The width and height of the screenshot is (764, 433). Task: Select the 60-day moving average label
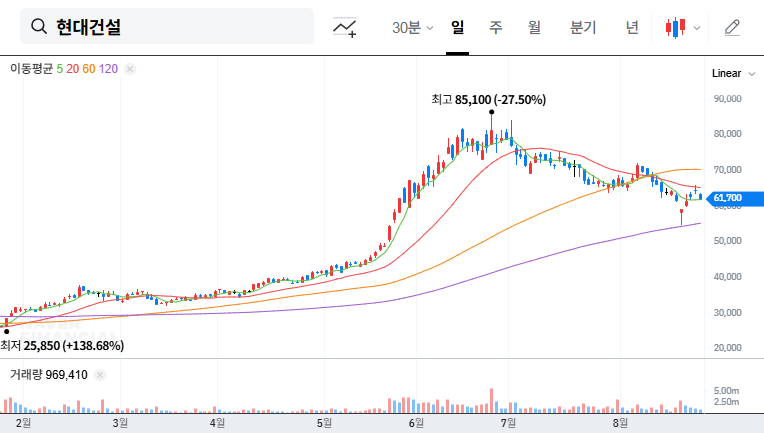click(x=89, y=69)
